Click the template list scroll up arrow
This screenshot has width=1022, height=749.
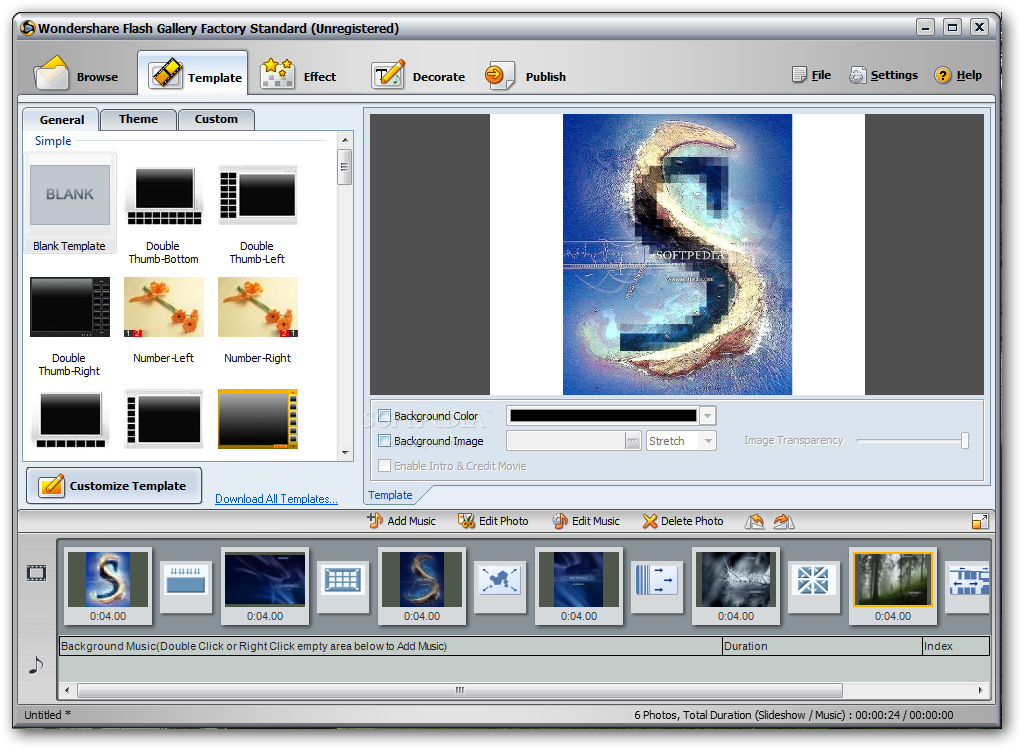[345, 140]
